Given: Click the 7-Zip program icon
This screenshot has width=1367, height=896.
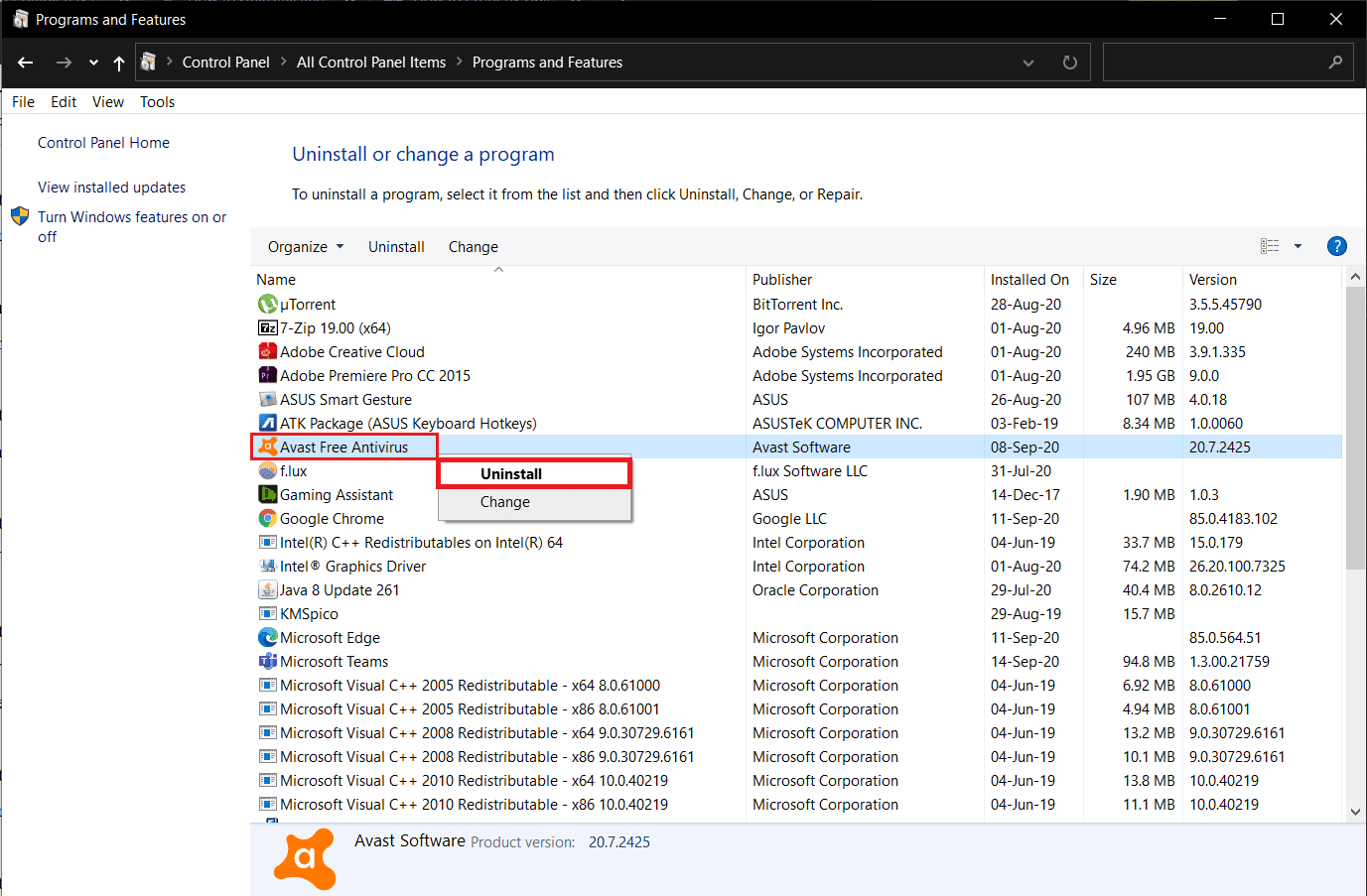Looking at the screenshot, I should click(268, 327).
